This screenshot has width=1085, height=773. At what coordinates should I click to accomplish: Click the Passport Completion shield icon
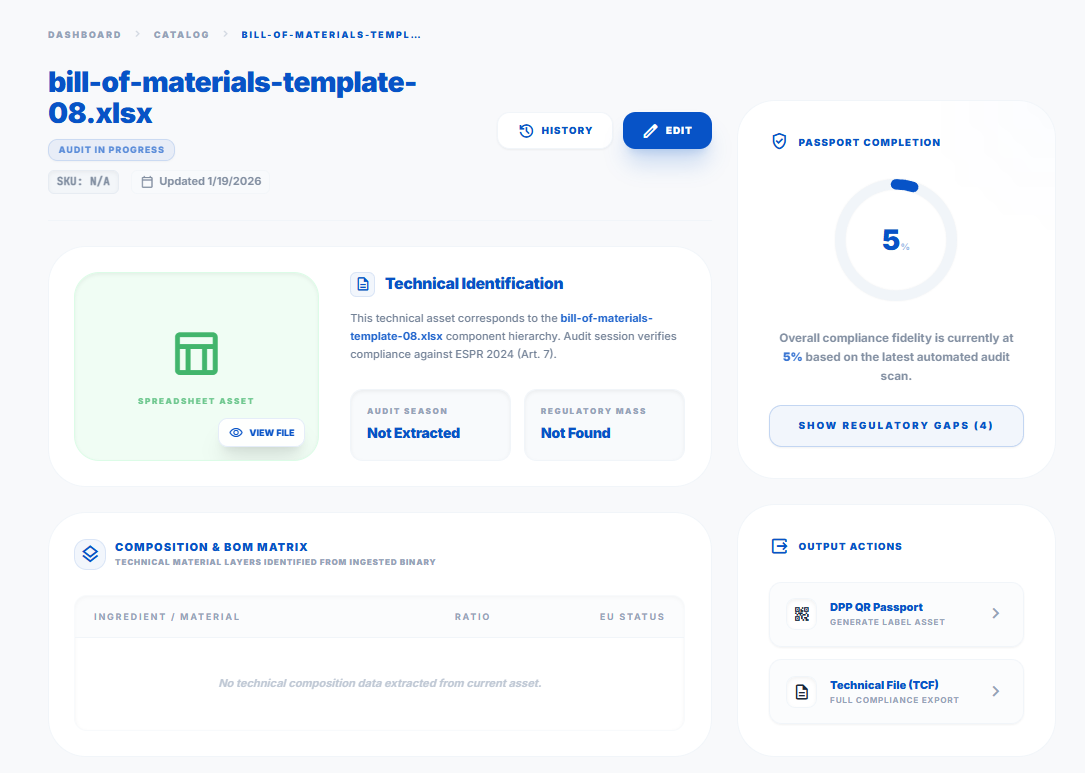(x=780, y=142)
